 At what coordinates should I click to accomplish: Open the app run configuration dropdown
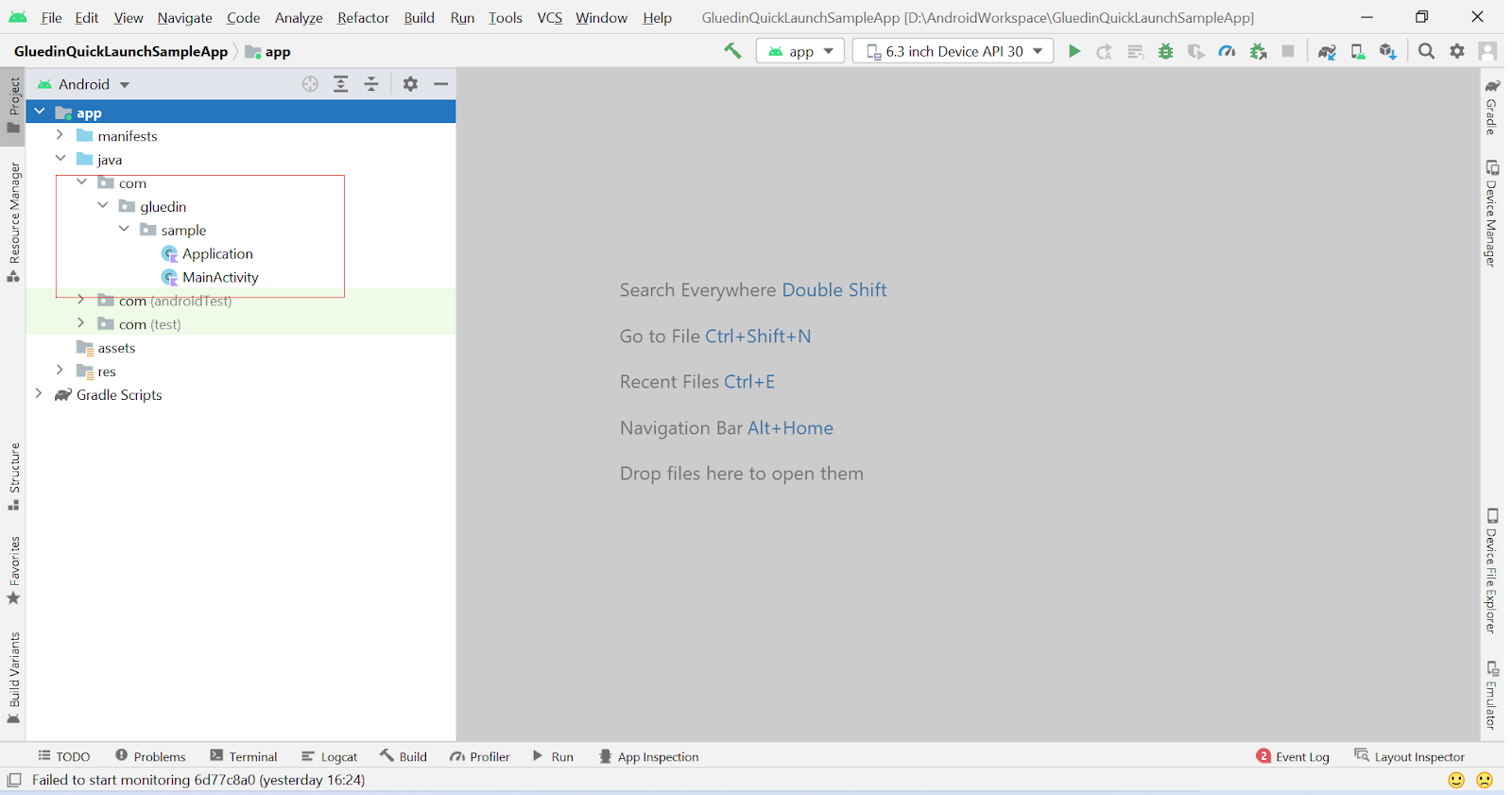coord(800,51)
